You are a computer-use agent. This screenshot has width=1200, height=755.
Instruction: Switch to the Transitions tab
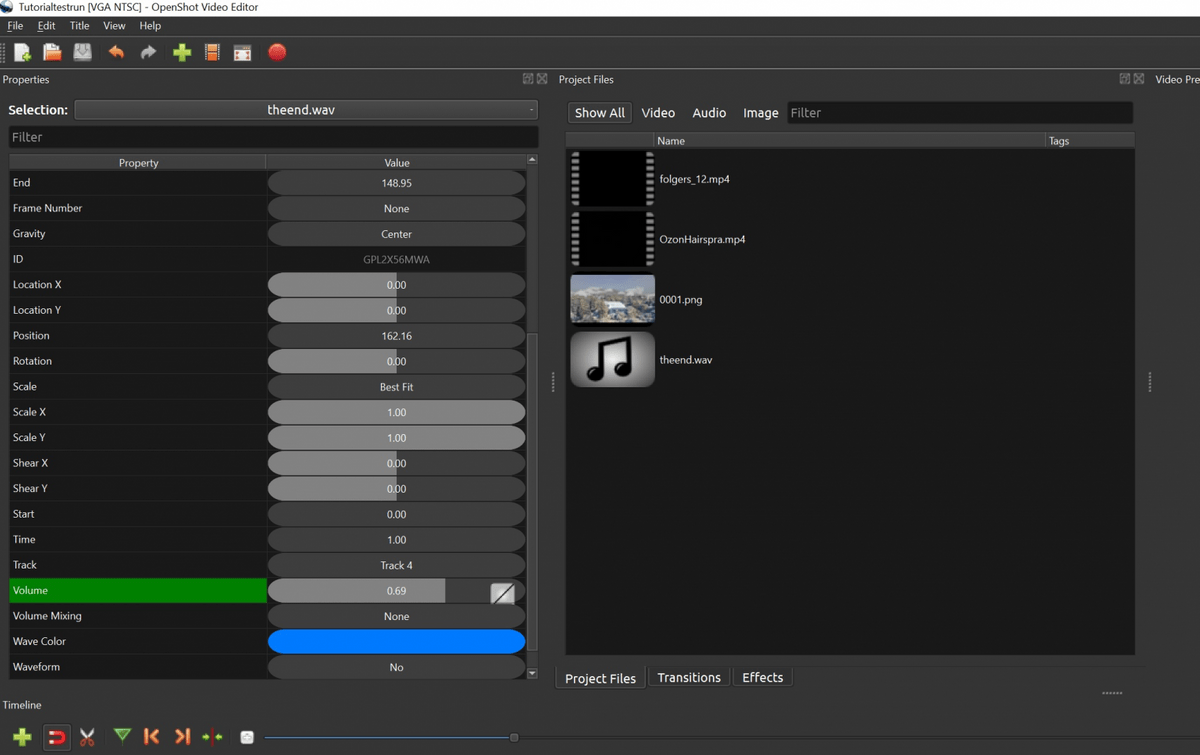(688, 677)
